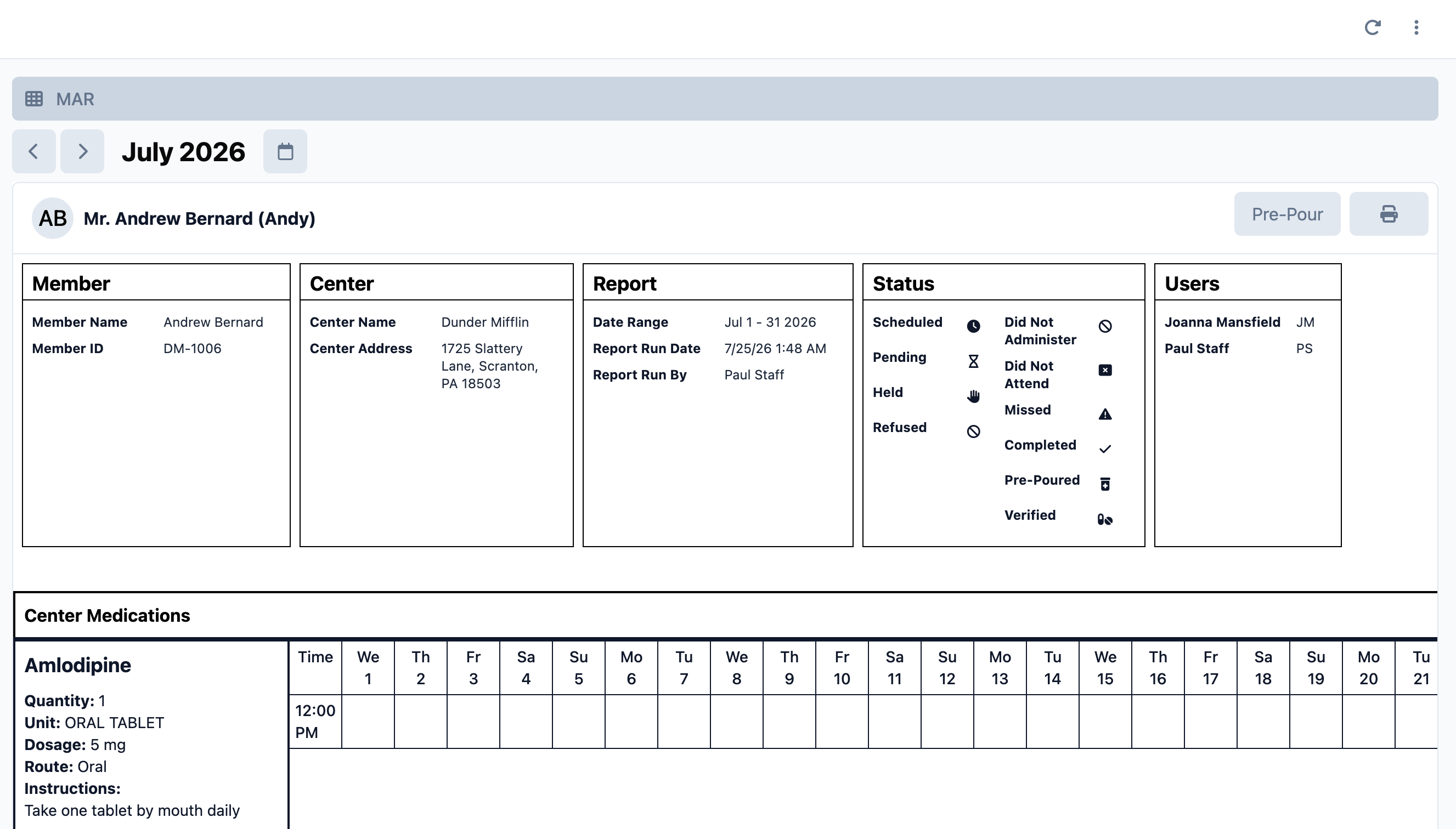
Task: Click the Dosage: 5 mg line
Action: pyautogui.click(x=75, y=745)
